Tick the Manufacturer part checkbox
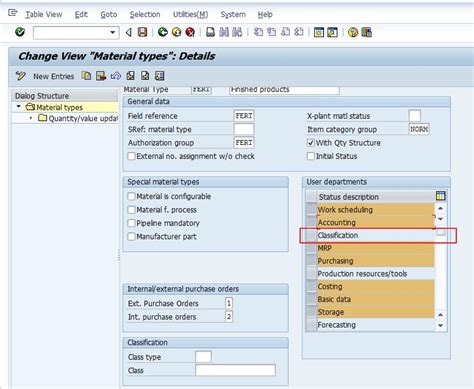Viewport: 474px width, 389px height. pos(131,236)
